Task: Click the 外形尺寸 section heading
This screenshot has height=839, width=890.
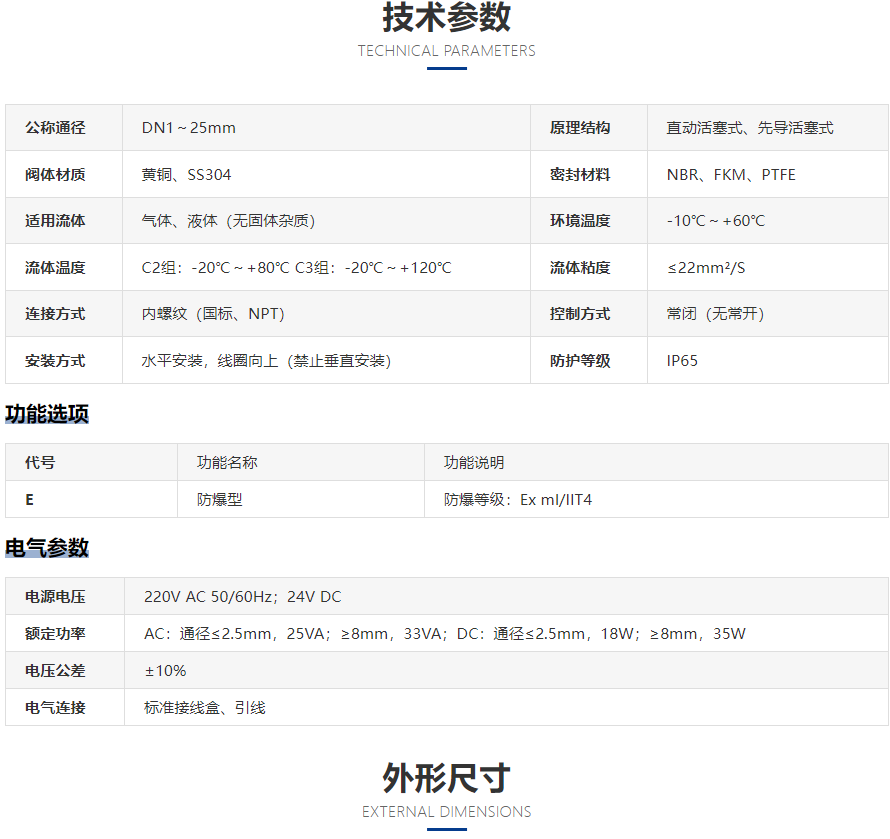Action: pos(446,778)
